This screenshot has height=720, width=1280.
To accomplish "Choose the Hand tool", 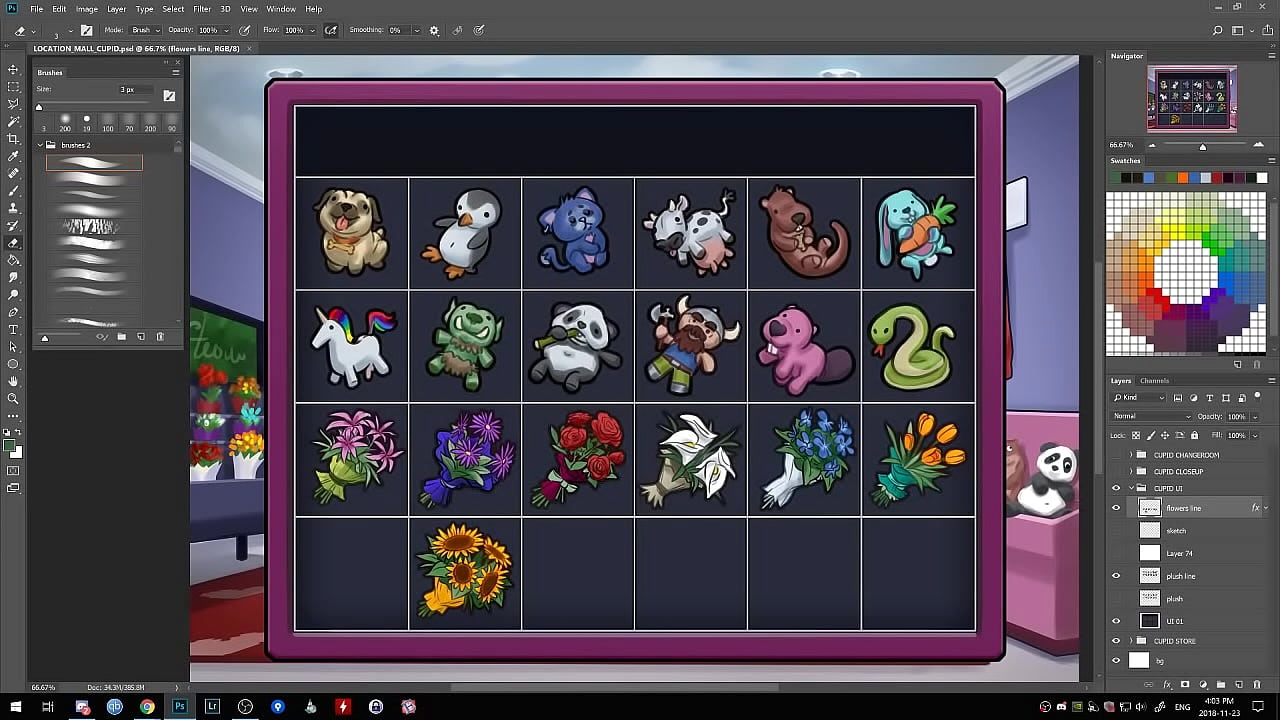I will (14, 381).
